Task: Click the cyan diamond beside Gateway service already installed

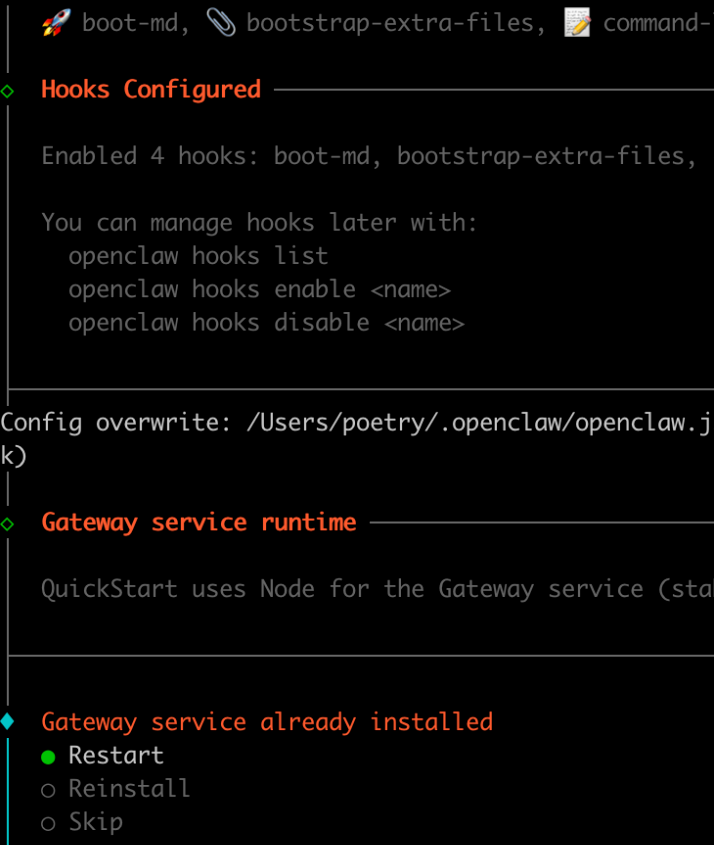Action: [x=7, y=721]
